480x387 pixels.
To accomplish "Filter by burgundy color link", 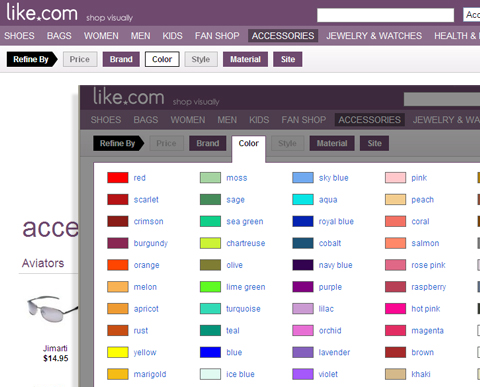I will pyautogui.click(x=151, y=243).
